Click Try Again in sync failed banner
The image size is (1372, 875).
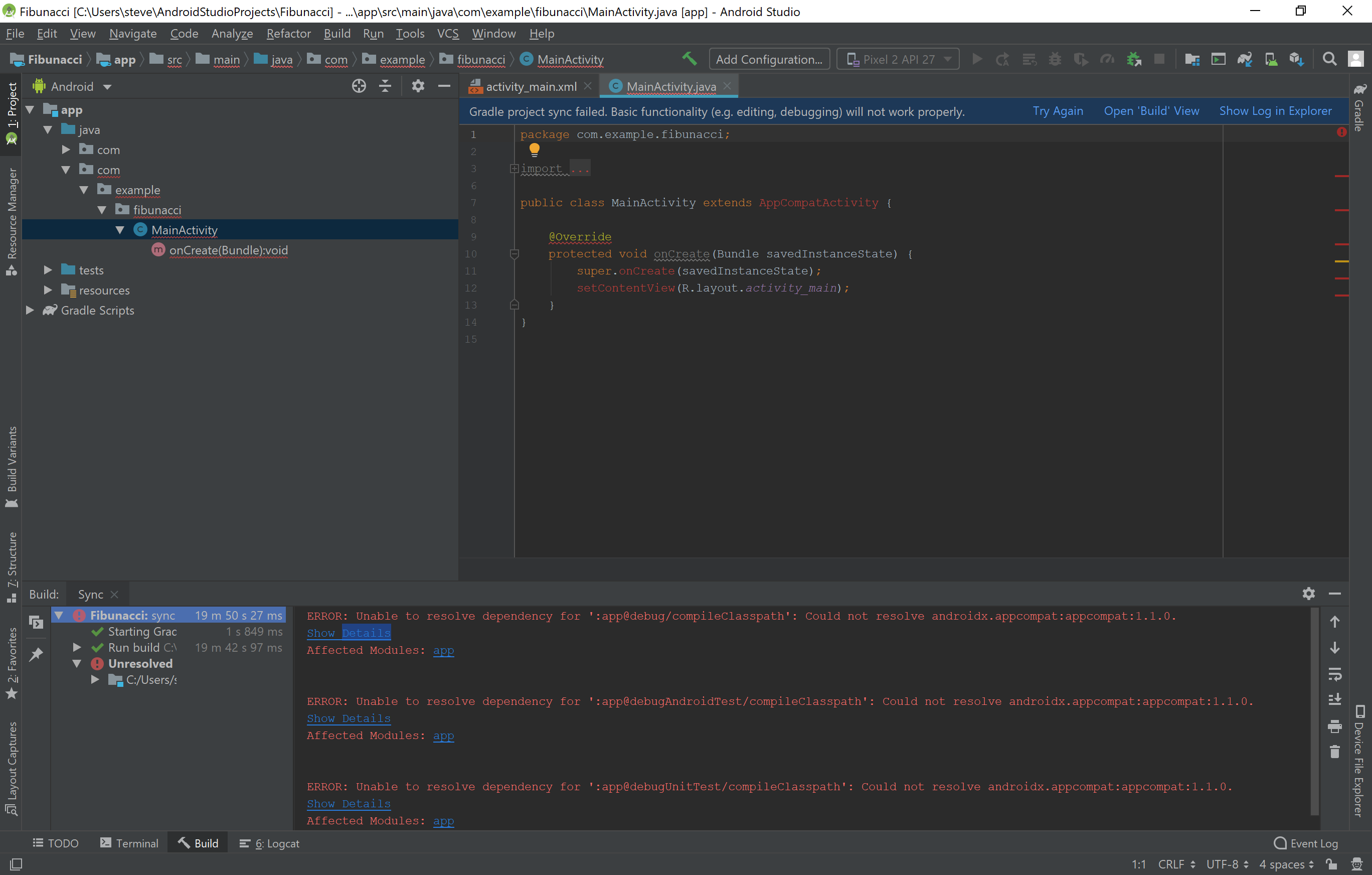click(1058, 111)
